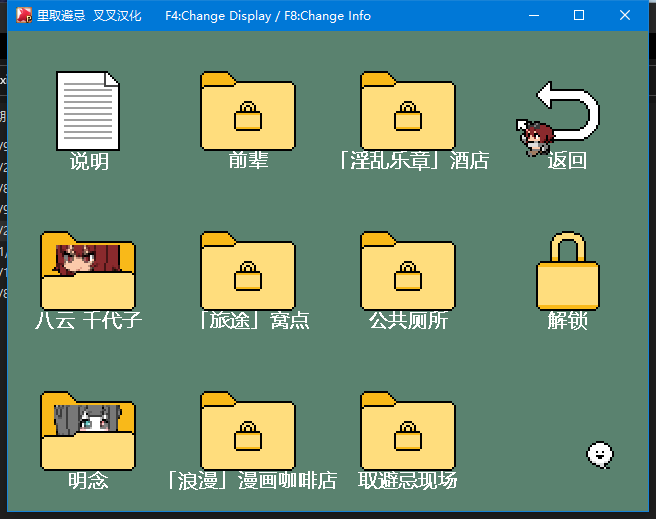The height and width of the screenshot is (519, 656).
Task: Click the large 解锁 padlock icon
Action: (568, 270)
